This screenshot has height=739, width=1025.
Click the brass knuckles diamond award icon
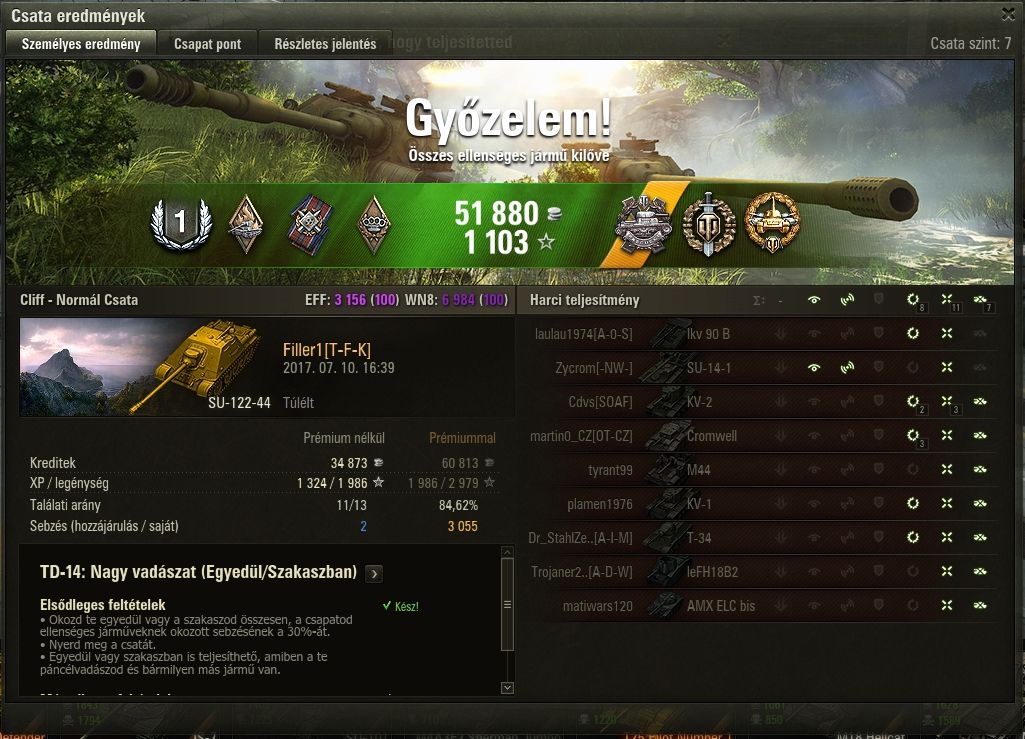point(374,224)
